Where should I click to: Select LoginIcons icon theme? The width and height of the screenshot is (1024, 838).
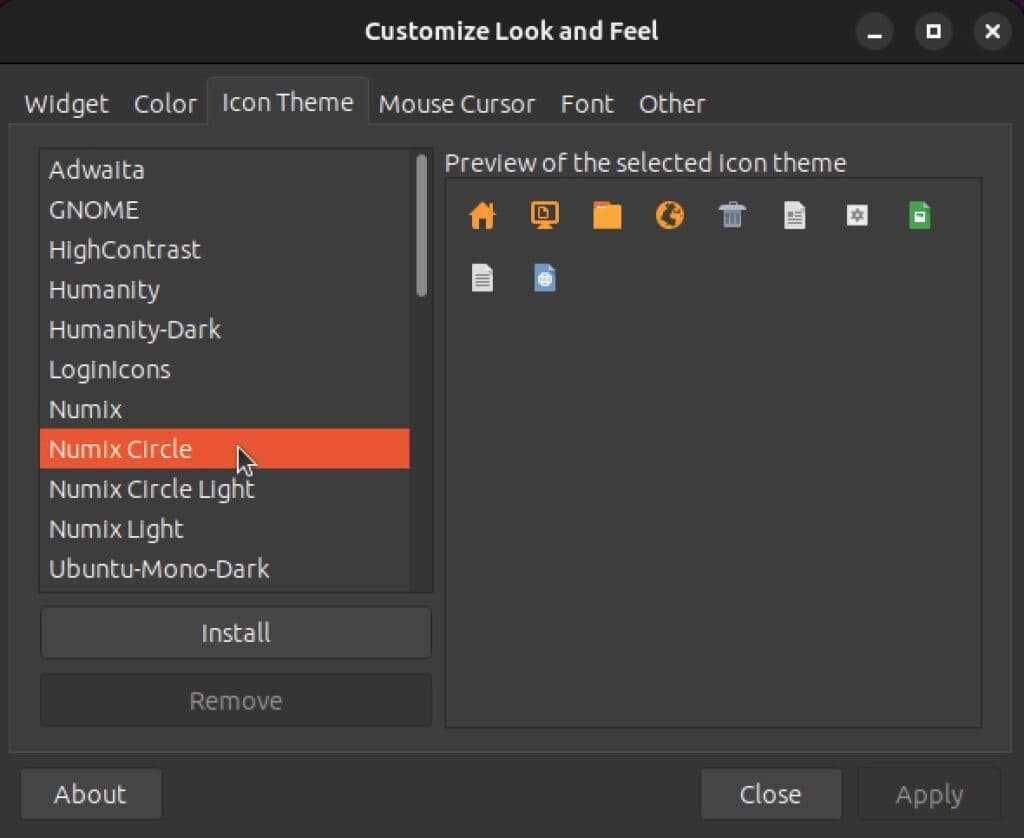225,369
